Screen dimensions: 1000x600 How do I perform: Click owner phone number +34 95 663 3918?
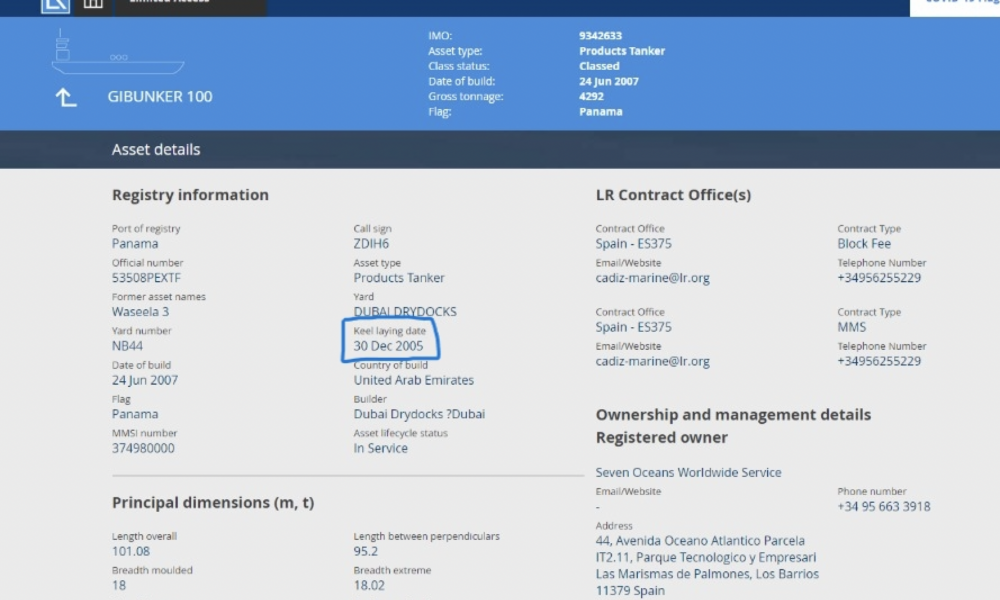(x=883, y=507)
